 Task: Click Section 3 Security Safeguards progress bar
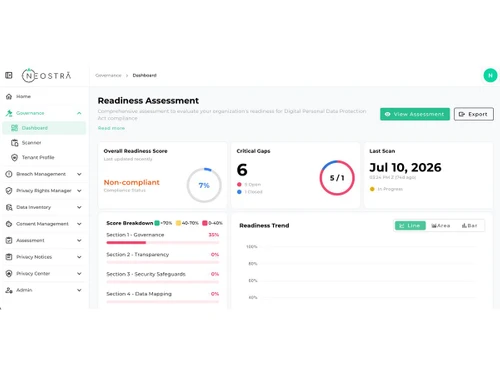[163, 282]
